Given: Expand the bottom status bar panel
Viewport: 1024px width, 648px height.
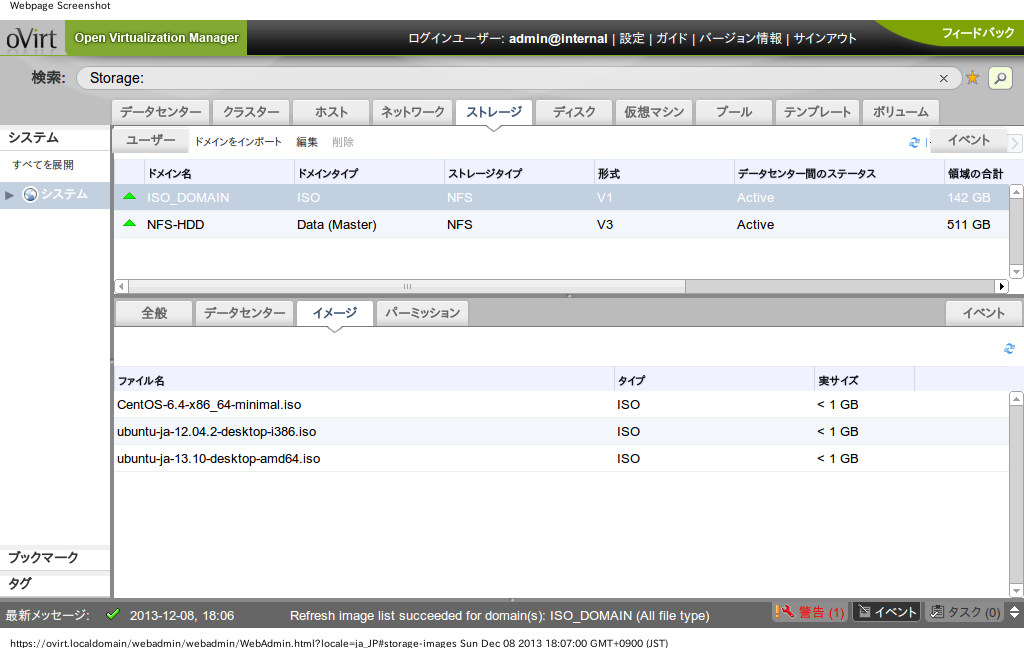Looking at the screenshot, I should pyautogui.click(x=1014, y=612).
